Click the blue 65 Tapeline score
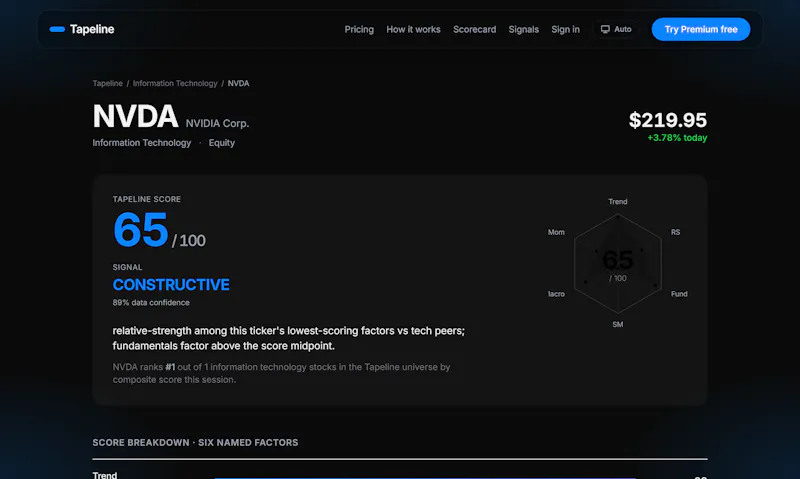Image resolution: width=800 pixels, height=479 pixels. 140,230
